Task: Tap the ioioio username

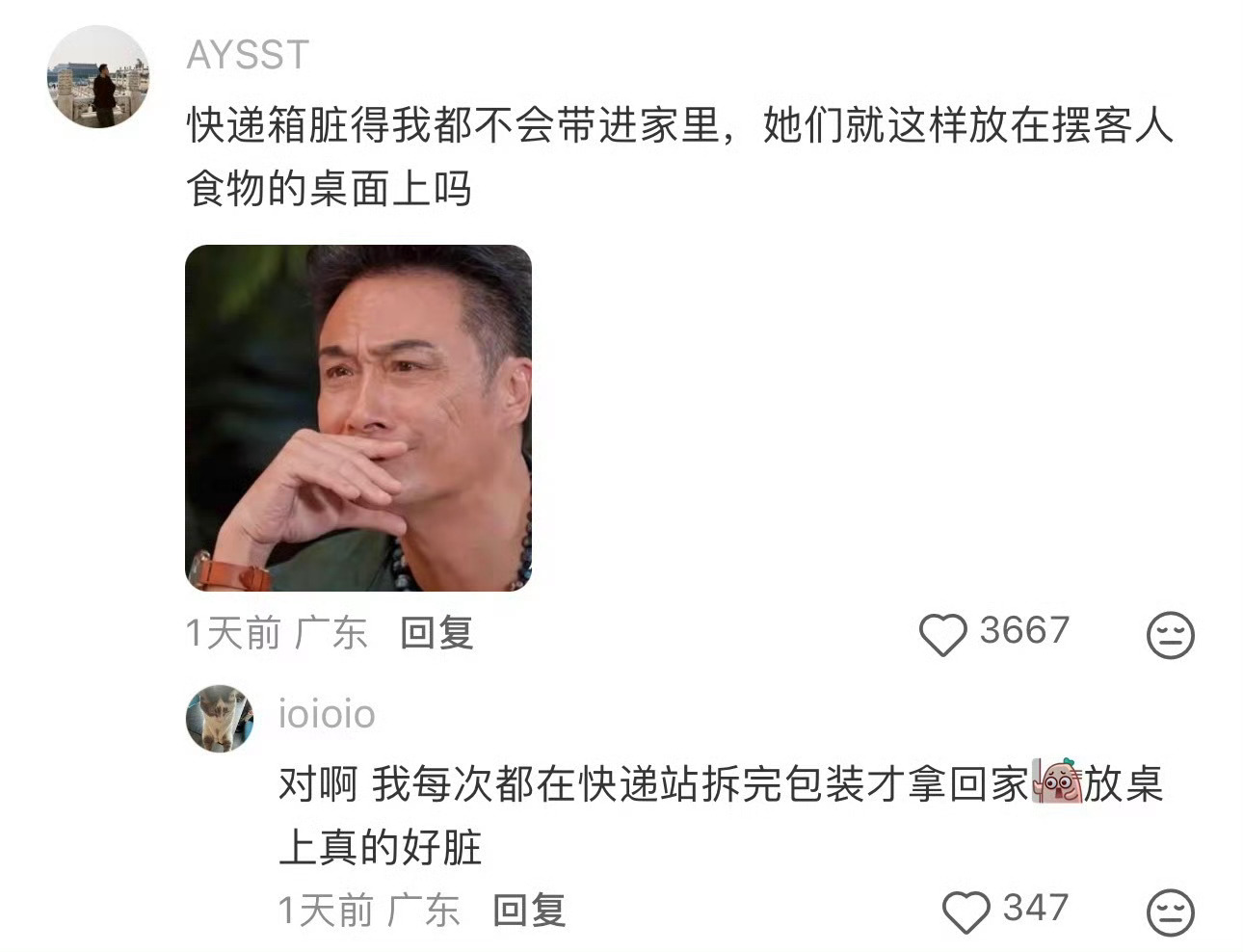Action: click(327, 714)
